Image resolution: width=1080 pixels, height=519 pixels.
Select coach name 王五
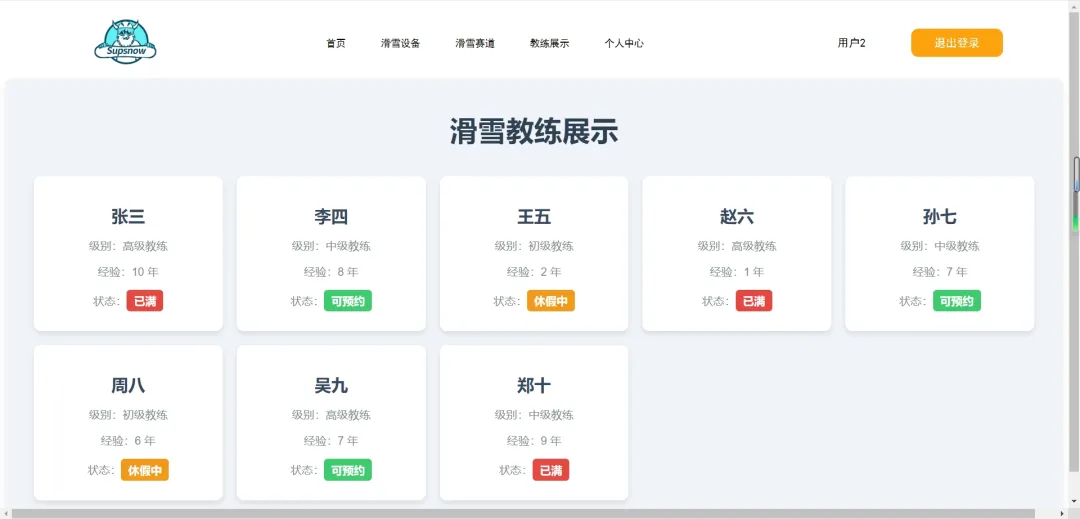(534, 217)
